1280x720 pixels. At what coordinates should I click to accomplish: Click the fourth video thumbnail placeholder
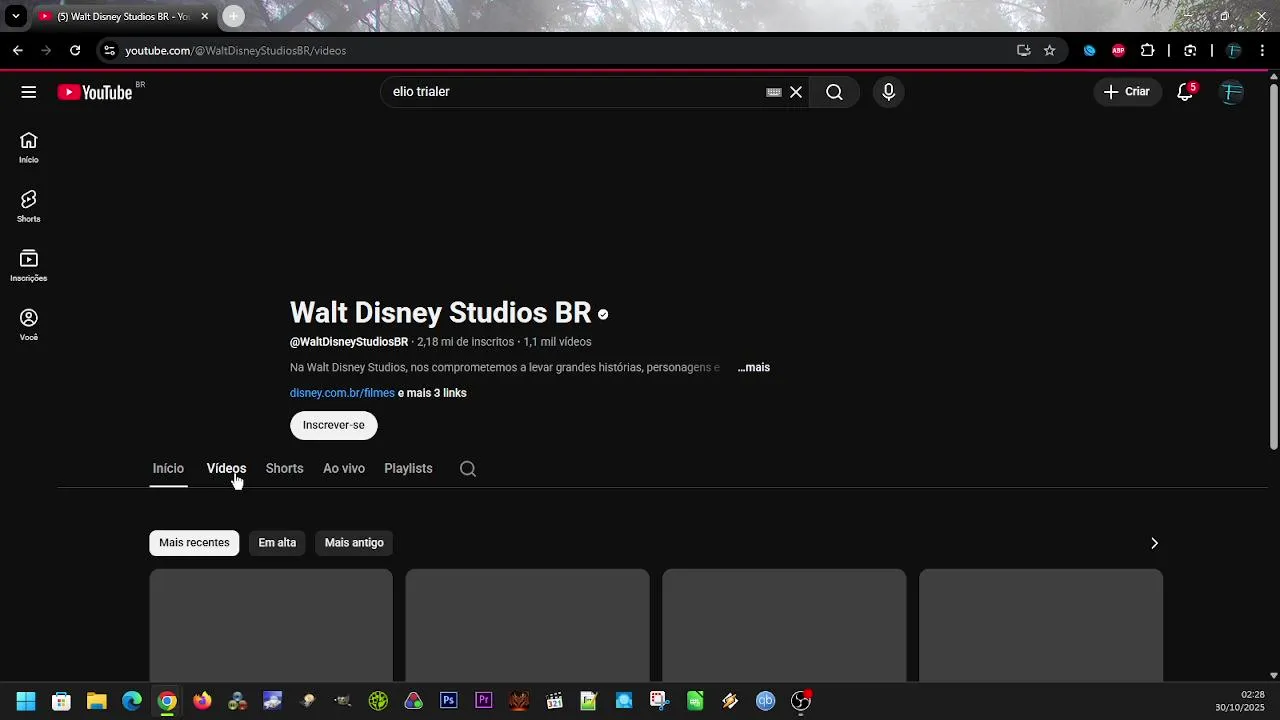click(x=1041, y=625)
